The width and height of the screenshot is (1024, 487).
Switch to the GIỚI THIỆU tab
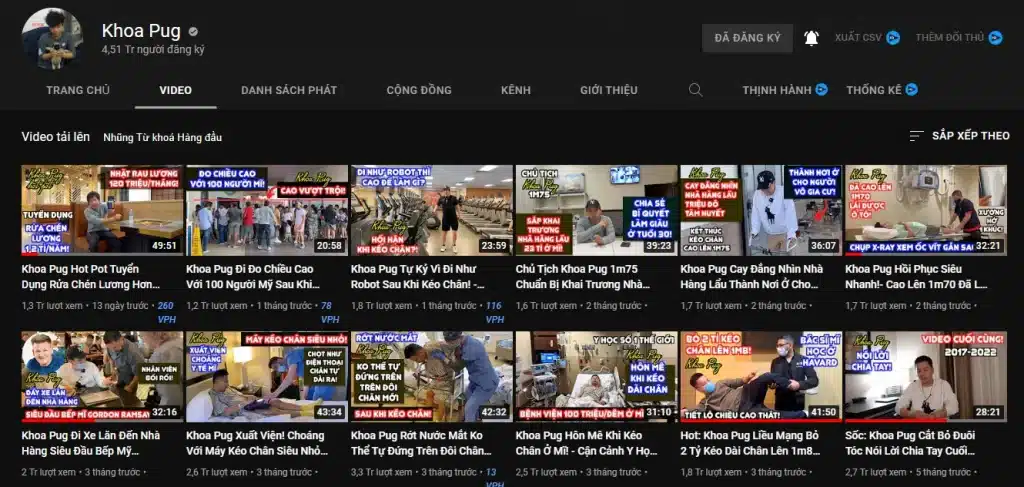609,90
